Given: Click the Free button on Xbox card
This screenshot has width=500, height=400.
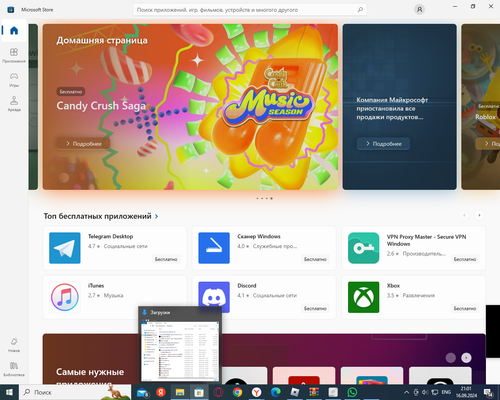Looking at the screenshot, I should pos(465,308).
